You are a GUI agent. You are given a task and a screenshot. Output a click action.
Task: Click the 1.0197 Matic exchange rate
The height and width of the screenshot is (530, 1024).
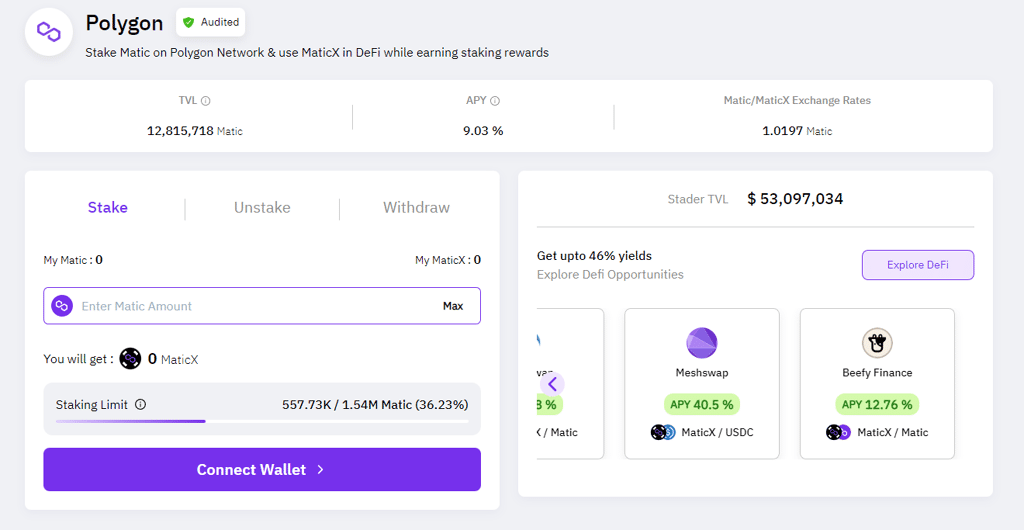point(797,131)
